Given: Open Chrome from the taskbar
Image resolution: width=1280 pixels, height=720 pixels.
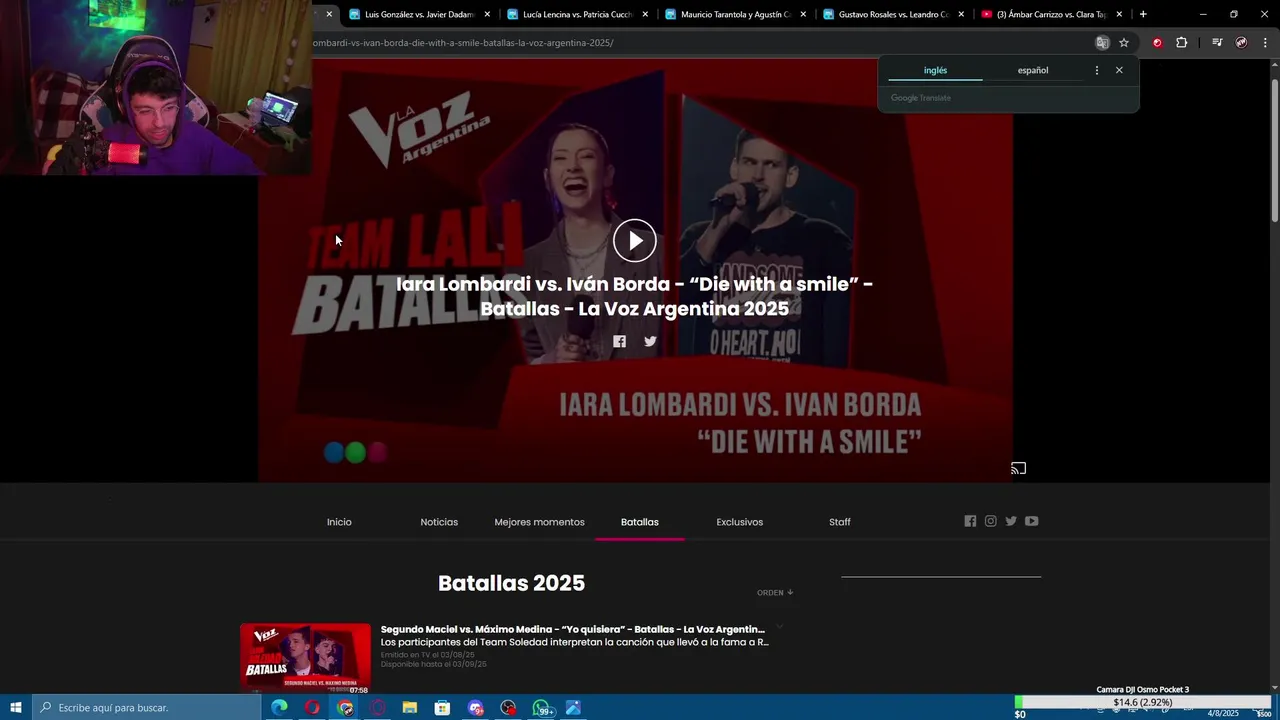Looking at the screenshot, I should click(x=345, y=707).
